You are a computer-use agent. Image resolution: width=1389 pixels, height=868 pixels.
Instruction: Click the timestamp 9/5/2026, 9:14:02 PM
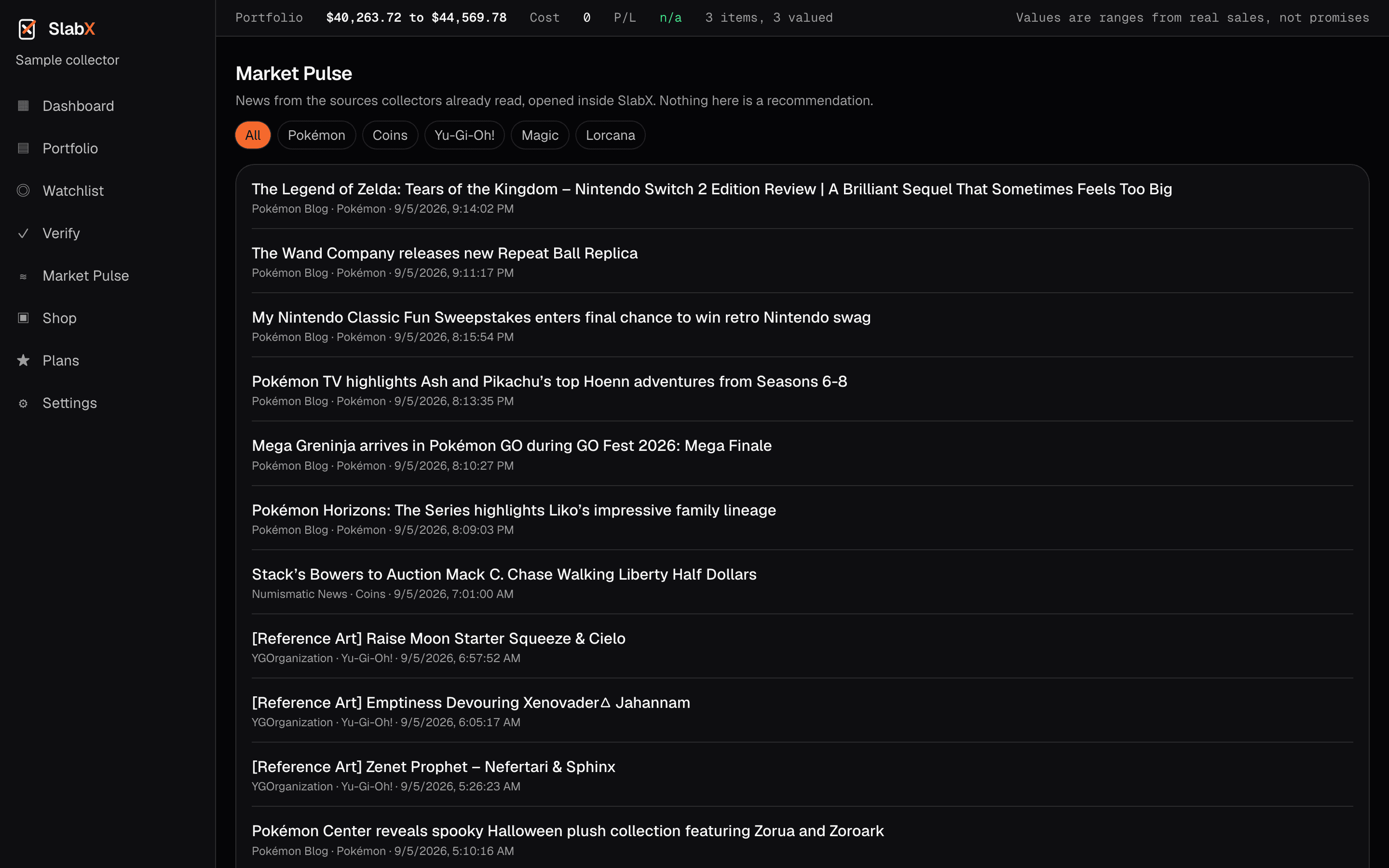[453, 209]
